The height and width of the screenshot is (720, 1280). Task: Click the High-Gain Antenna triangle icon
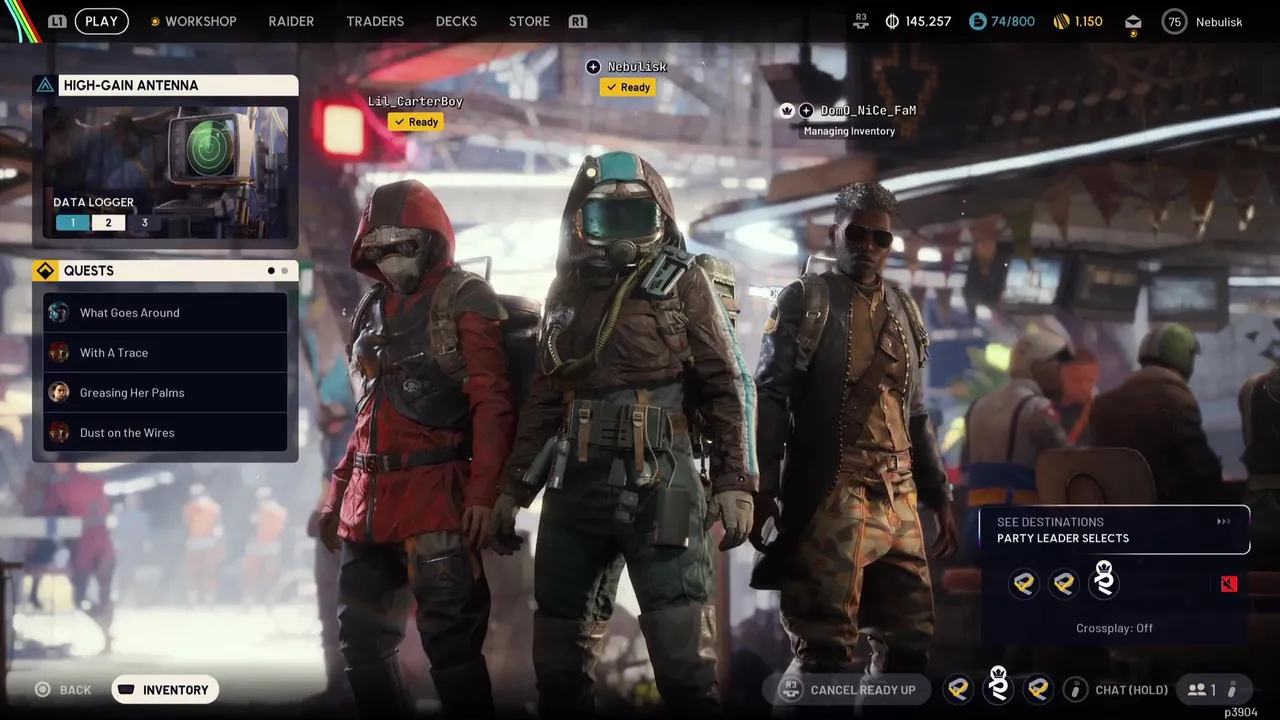45,85
